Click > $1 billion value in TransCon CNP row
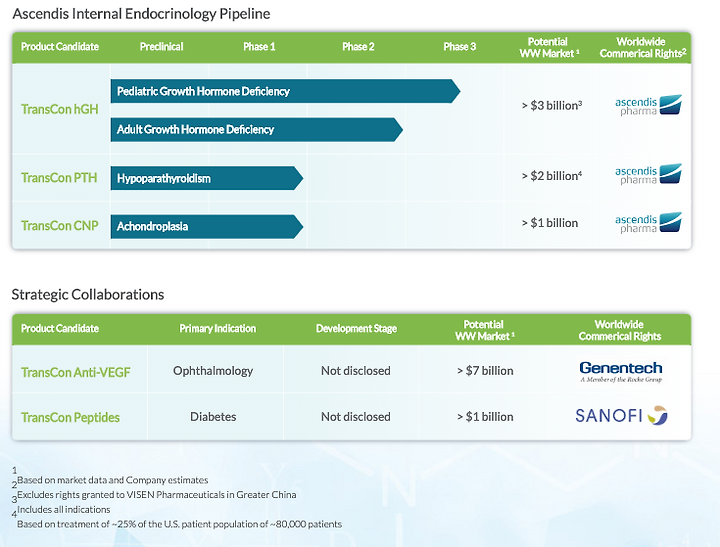This screenshot has height=547, width=720. click(550, 223)
